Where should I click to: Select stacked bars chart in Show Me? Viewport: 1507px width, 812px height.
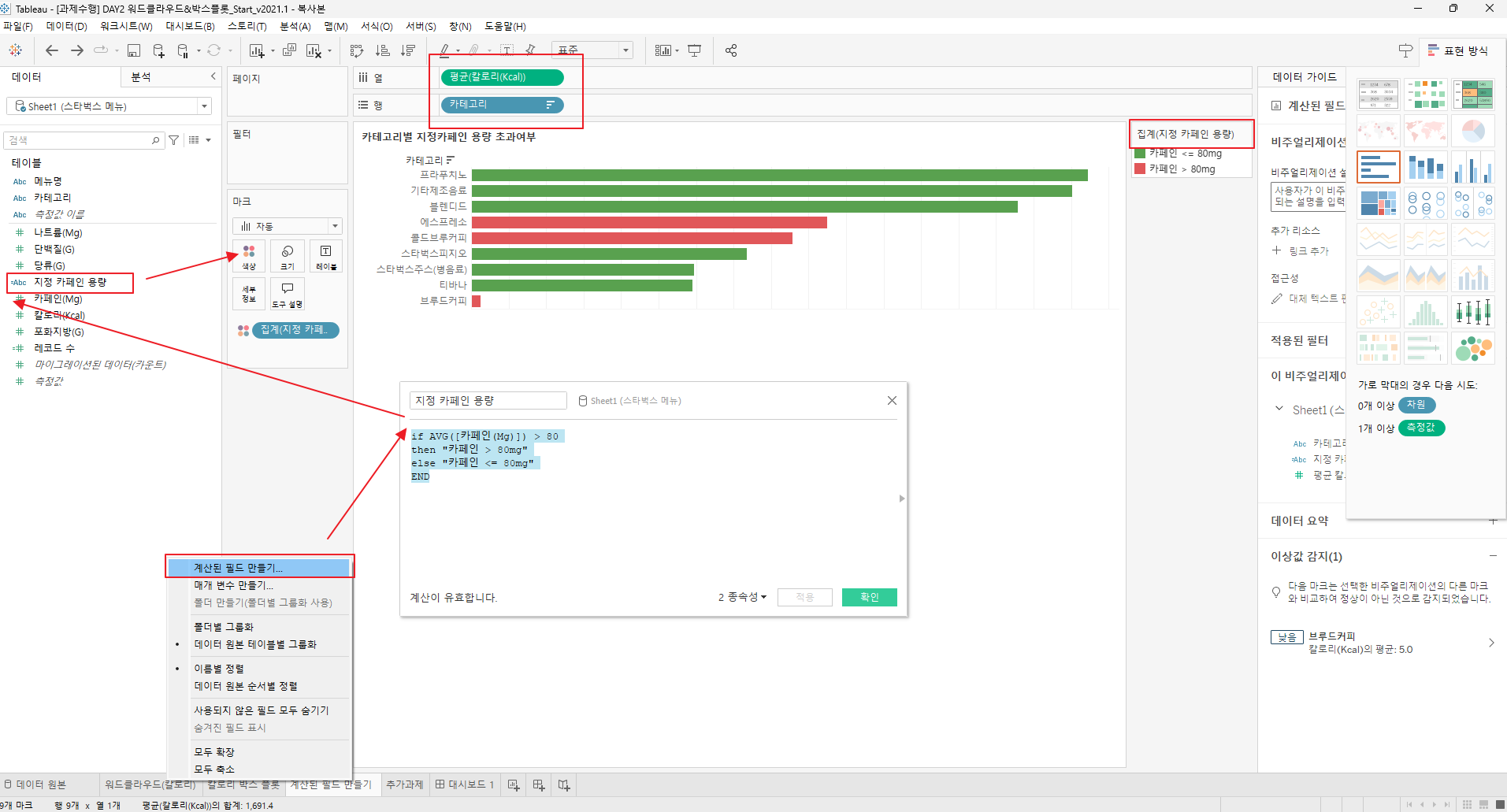[x=1426, y=168]
